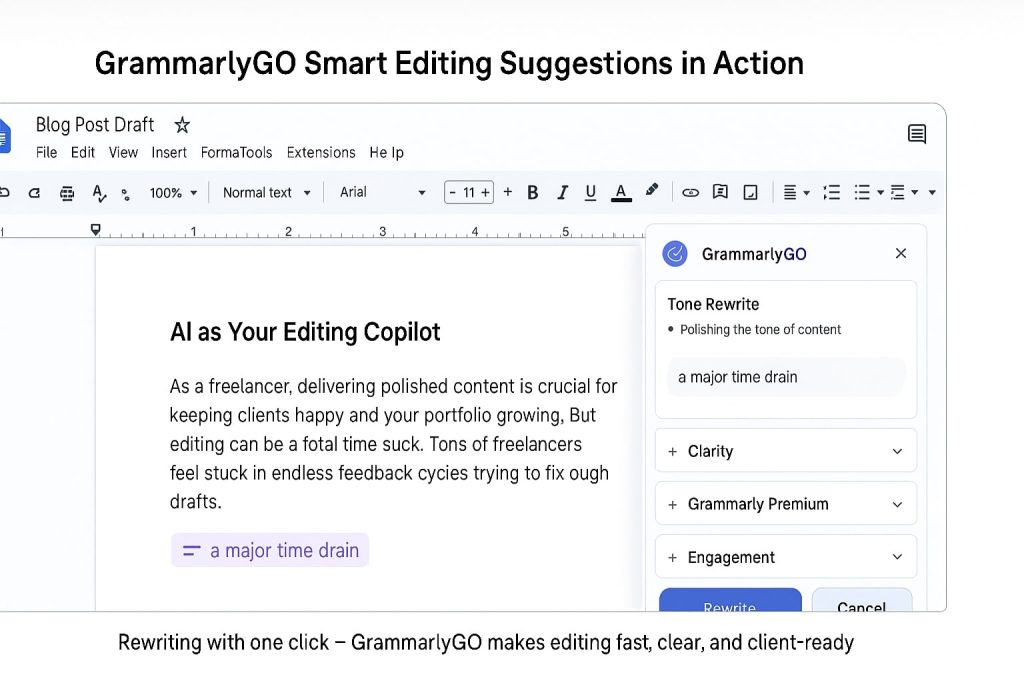Open alignment dropdown arrow
Viewport: 1024px width, 683px height.
(x=807, y=193)
